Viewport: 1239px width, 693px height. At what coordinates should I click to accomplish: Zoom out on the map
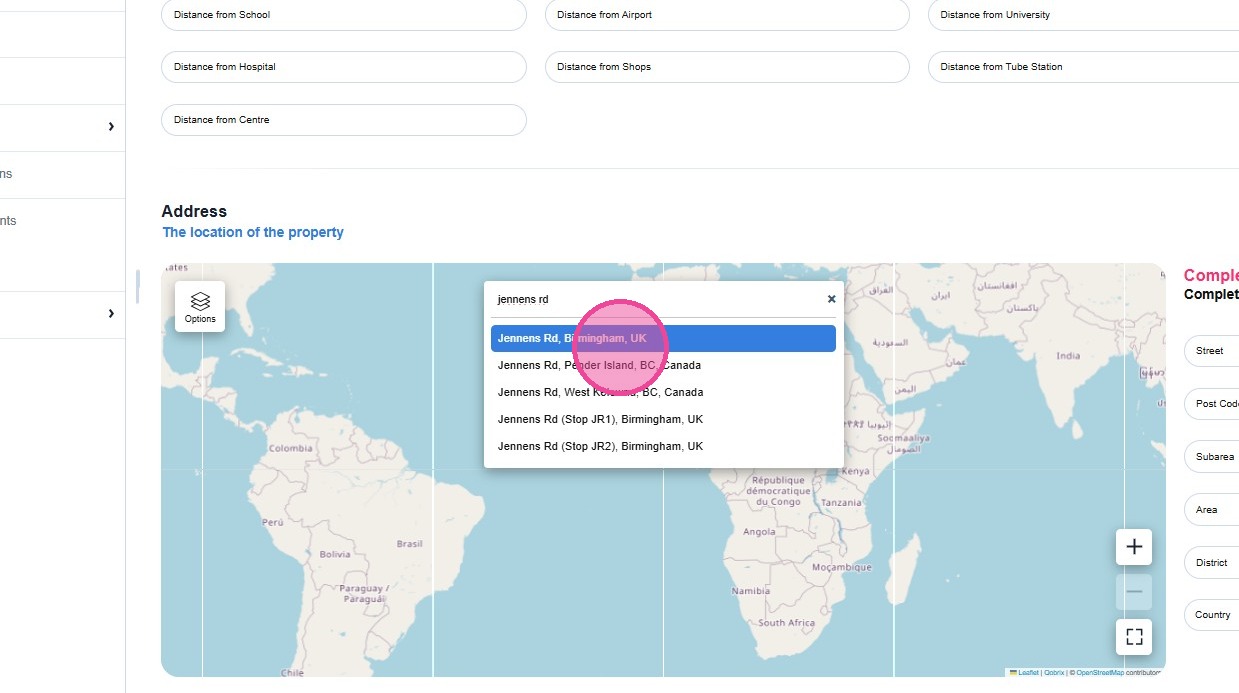pyautogui.click(x=1134, y=592)
